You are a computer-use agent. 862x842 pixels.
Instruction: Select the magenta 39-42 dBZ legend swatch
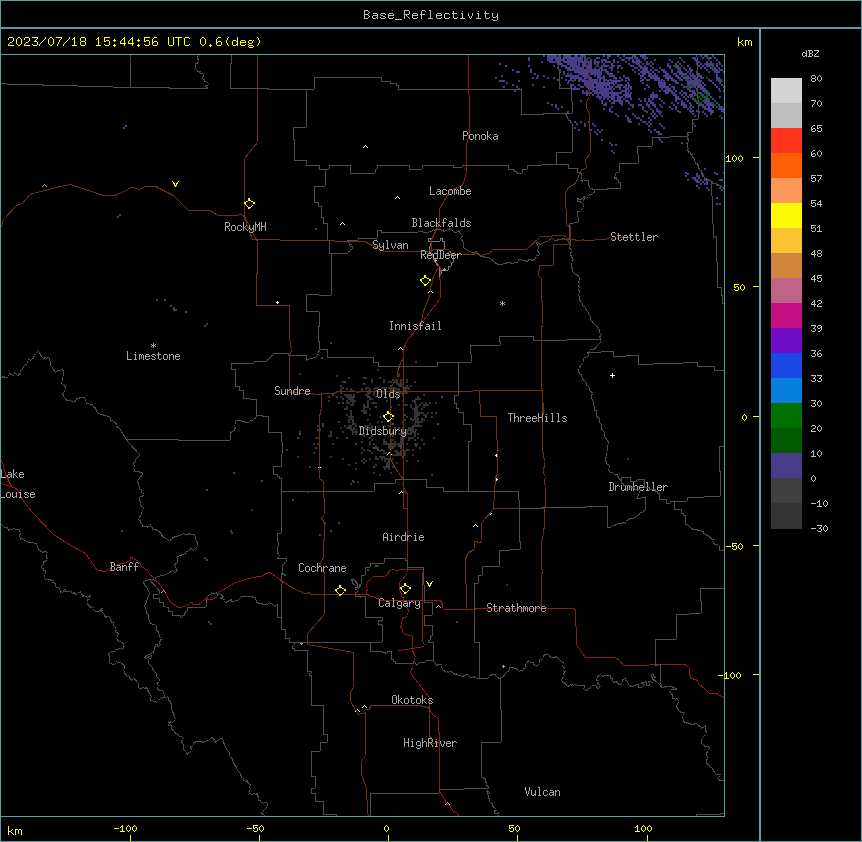point(786,315)
